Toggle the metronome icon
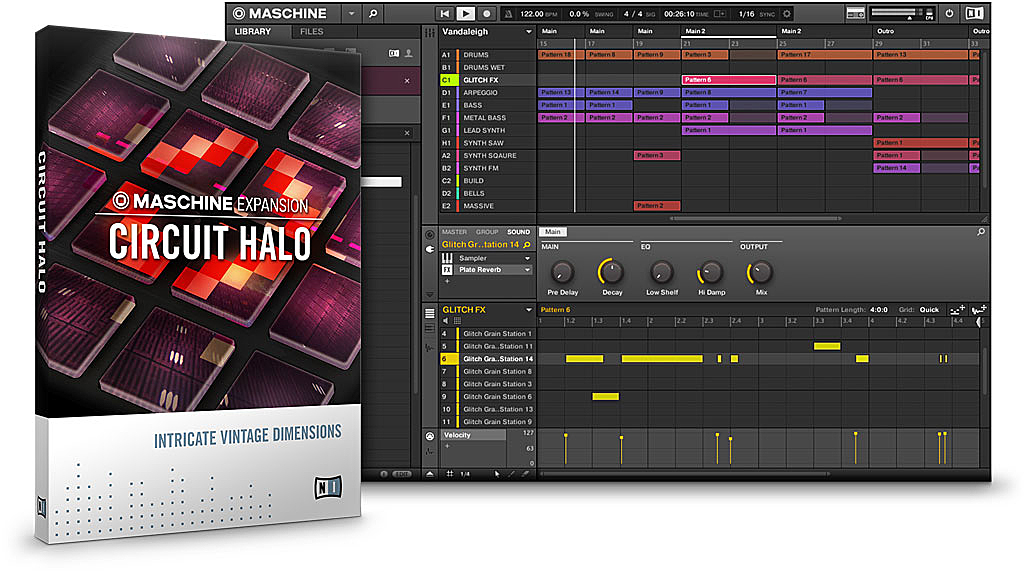Screen dimensions: 1024x576 click(x=508, y=14)
